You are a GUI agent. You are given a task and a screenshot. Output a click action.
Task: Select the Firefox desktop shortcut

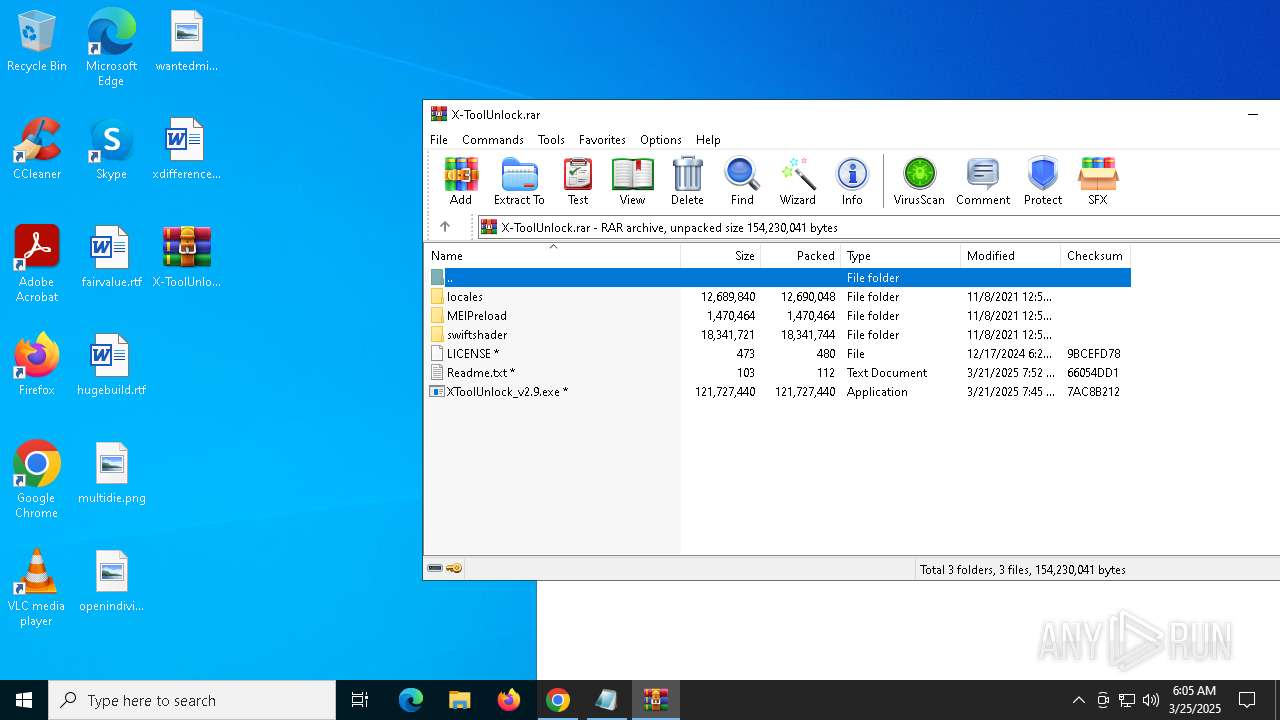(x=37, y=365)
